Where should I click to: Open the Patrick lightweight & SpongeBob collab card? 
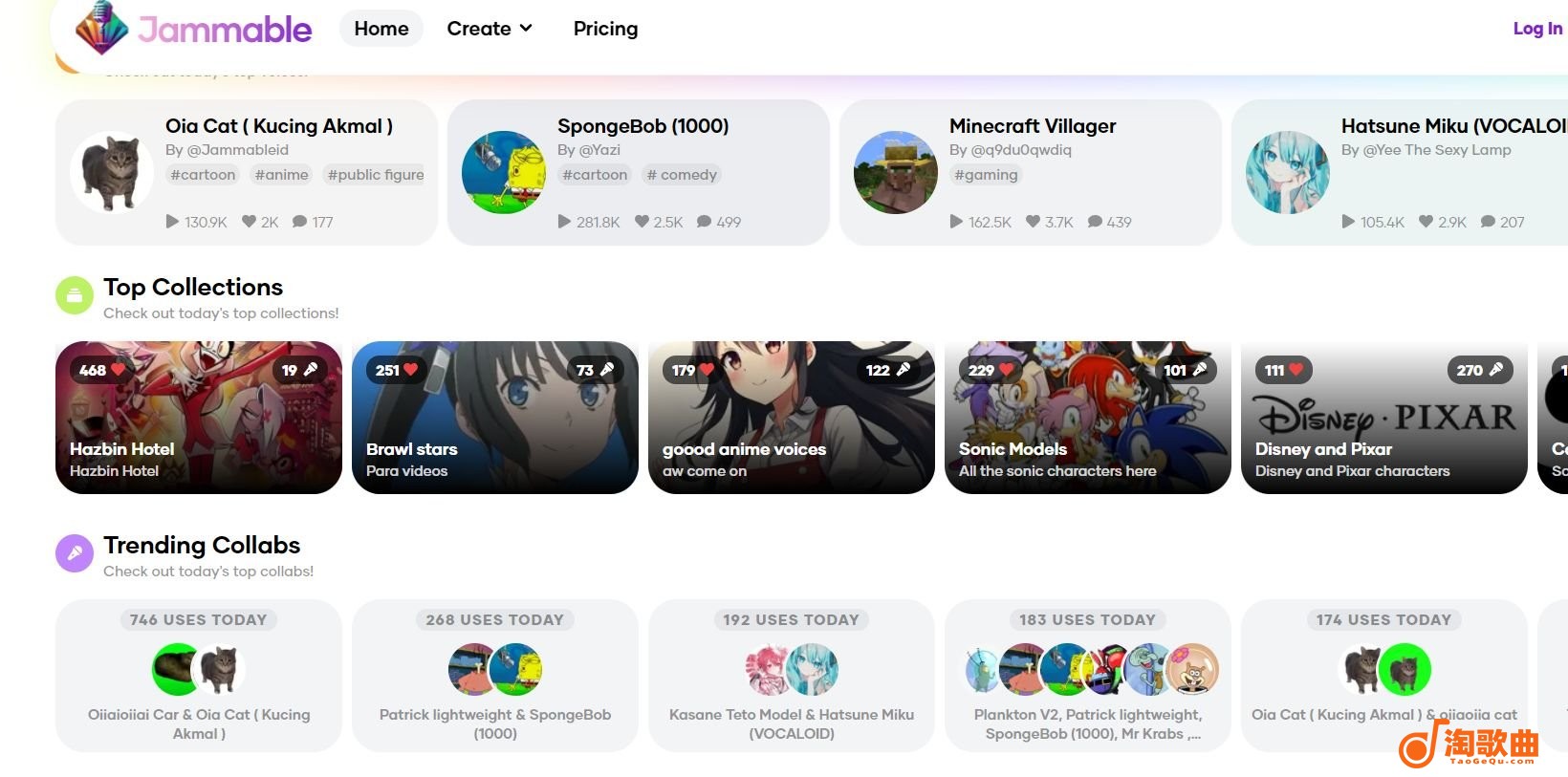pyautogui.click(x=495, y=676)
